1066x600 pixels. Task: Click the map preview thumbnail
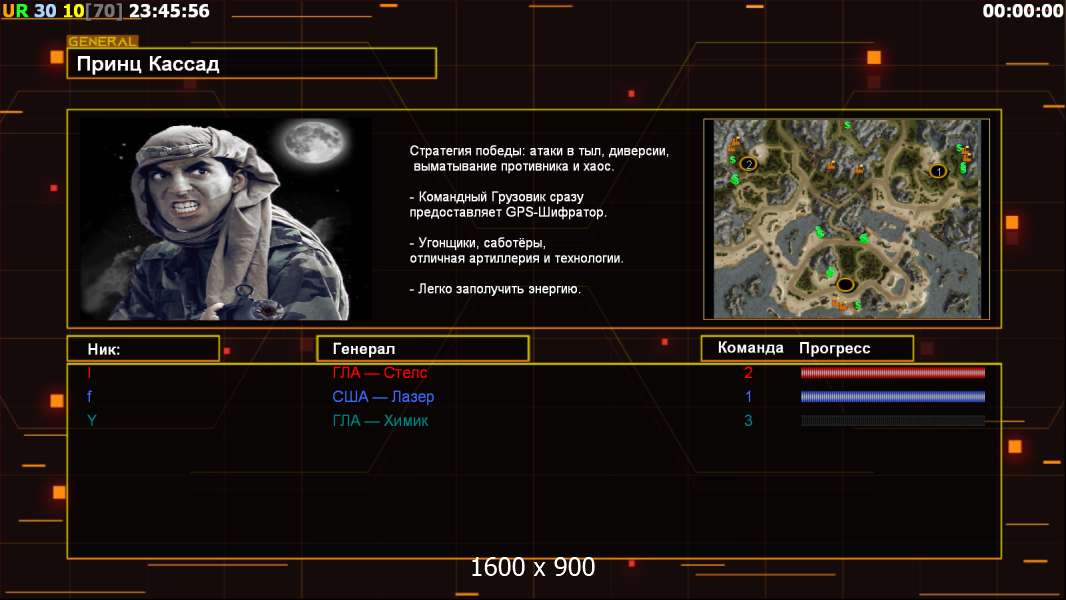point(846,219)
